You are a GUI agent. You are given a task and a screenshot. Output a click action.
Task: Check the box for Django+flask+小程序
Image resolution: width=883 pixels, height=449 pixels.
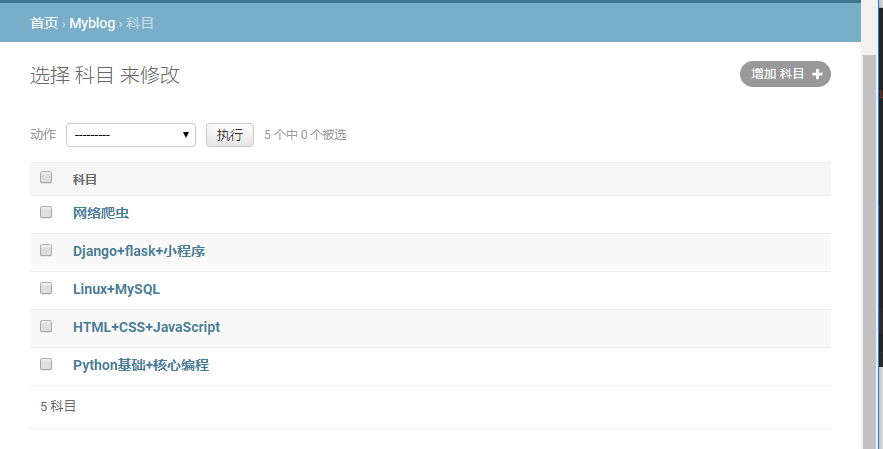(x=46, y=250)
